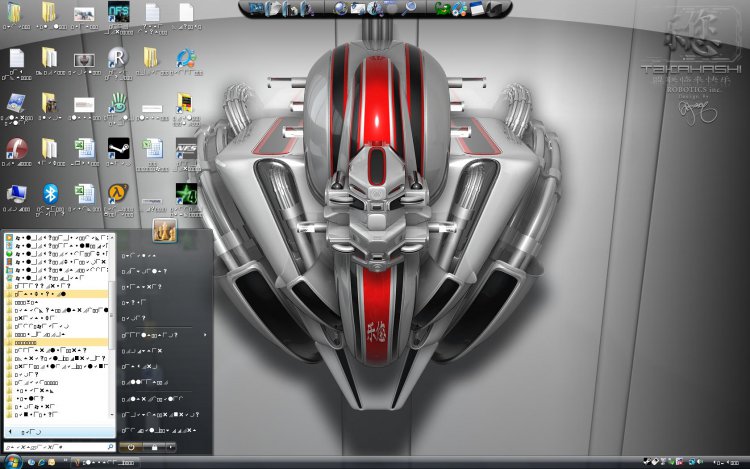The width and height of the screenshot is (750, 469).
Task: Open the folder showing a photo preview
Action: point(49,102)
